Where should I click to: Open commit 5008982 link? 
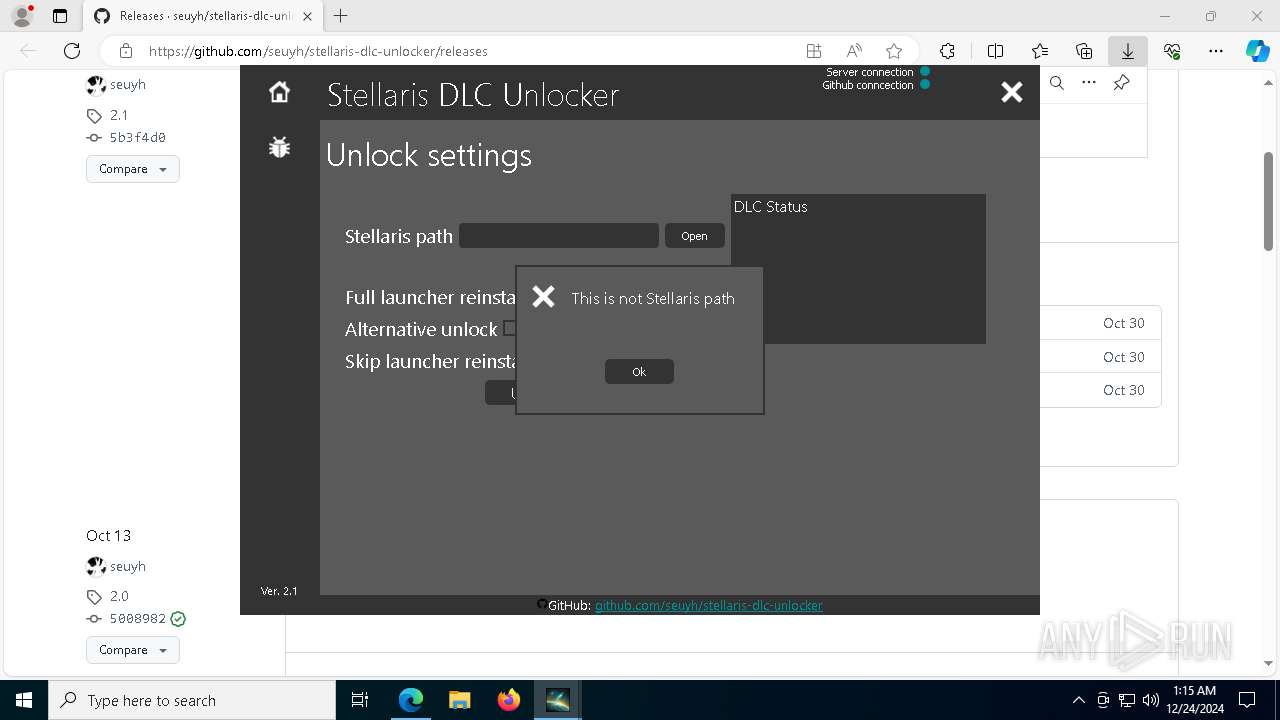tap(137, 619)
